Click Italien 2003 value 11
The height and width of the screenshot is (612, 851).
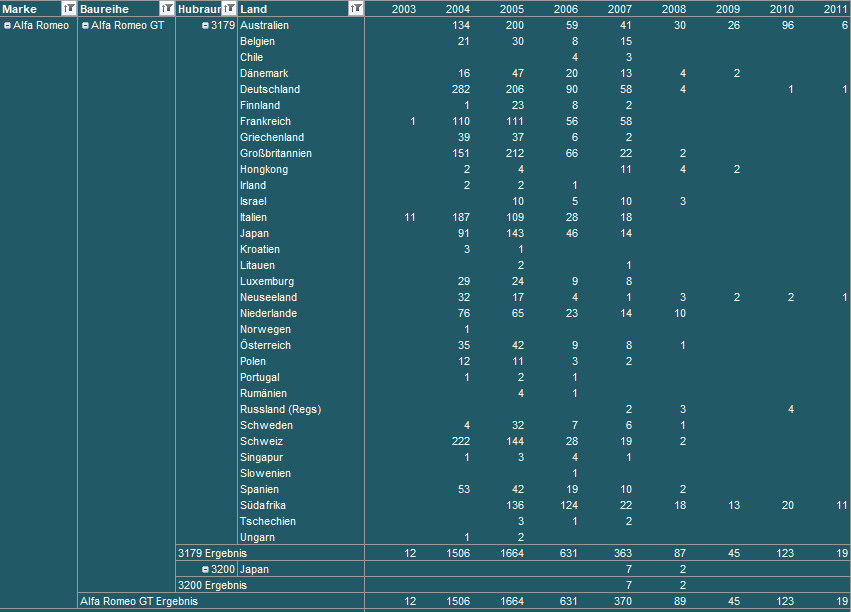point(410,218)
